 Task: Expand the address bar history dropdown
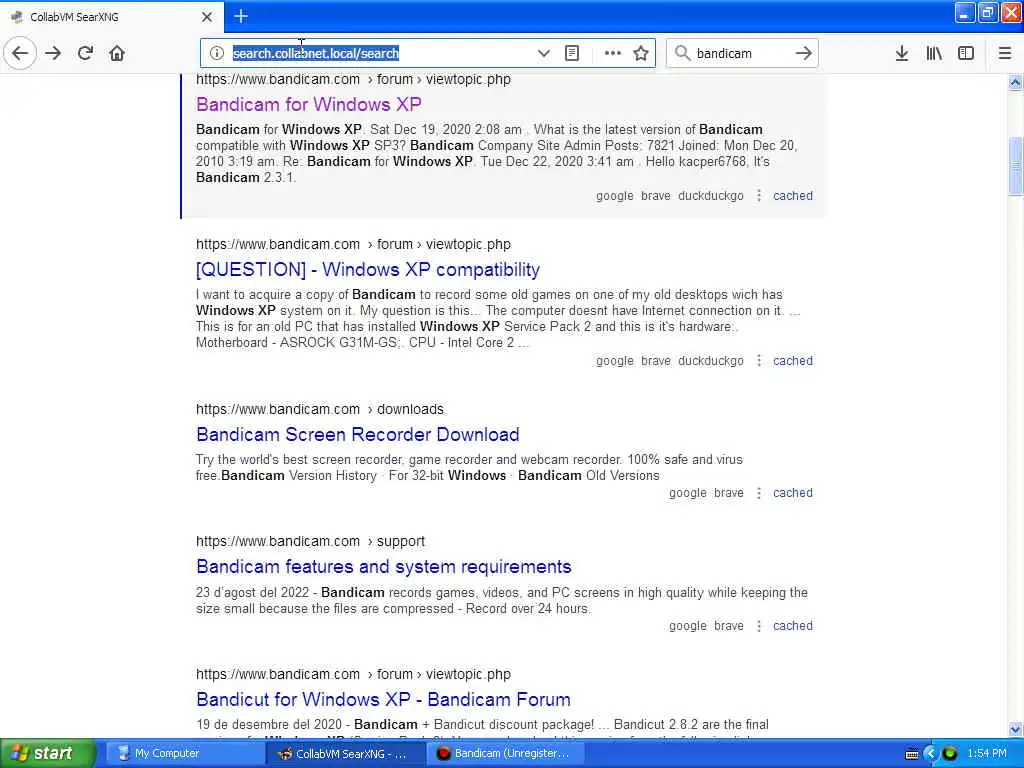543,53
